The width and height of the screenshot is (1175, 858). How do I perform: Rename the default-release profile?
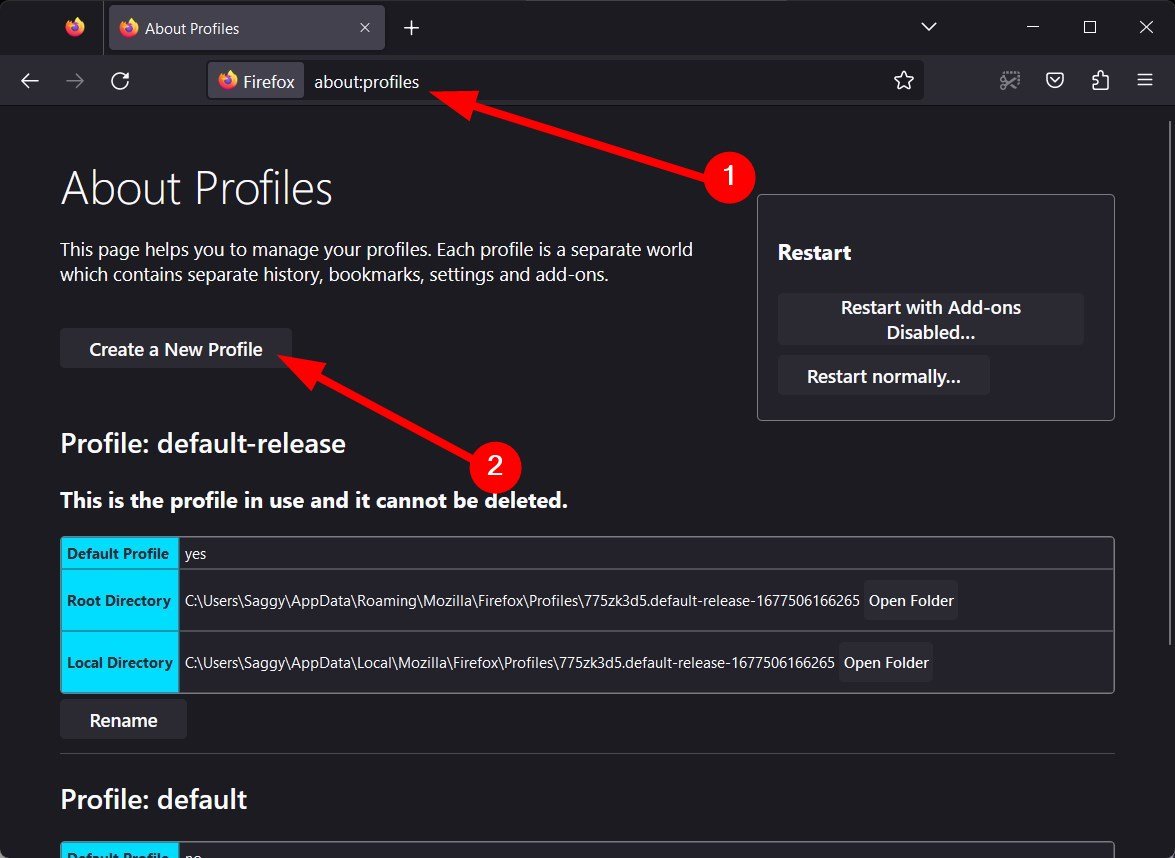click(x=124, y=720)
